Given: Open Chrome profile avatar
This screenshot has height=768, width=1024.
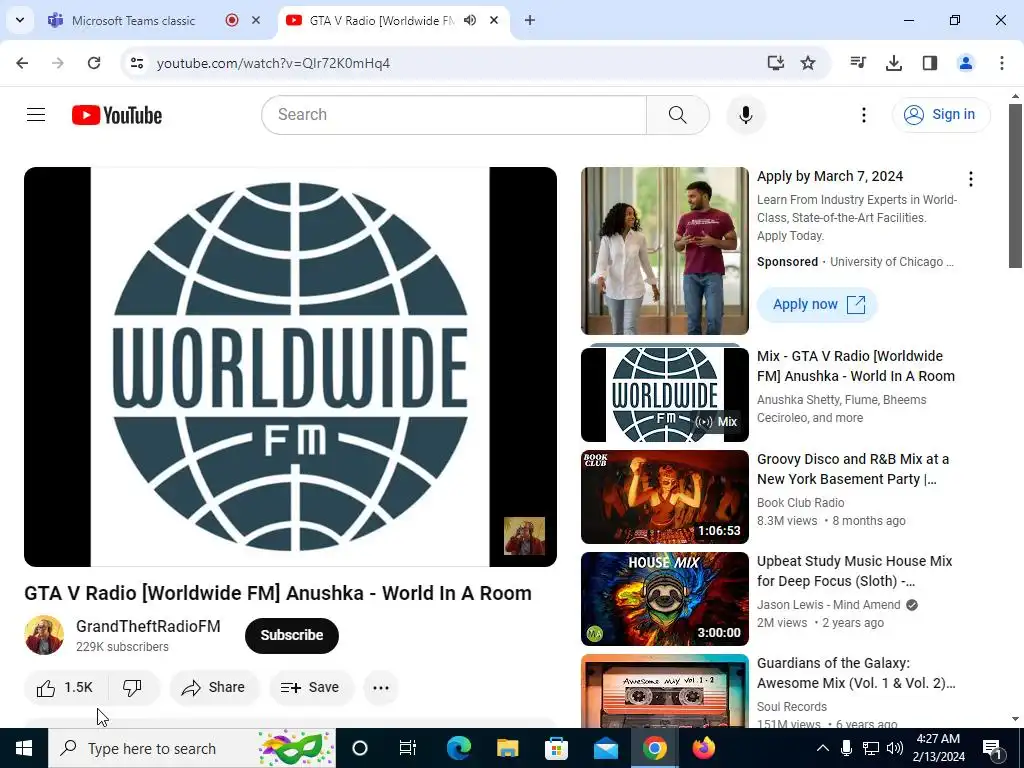Looking at the screenshot, I should (966, 63).
